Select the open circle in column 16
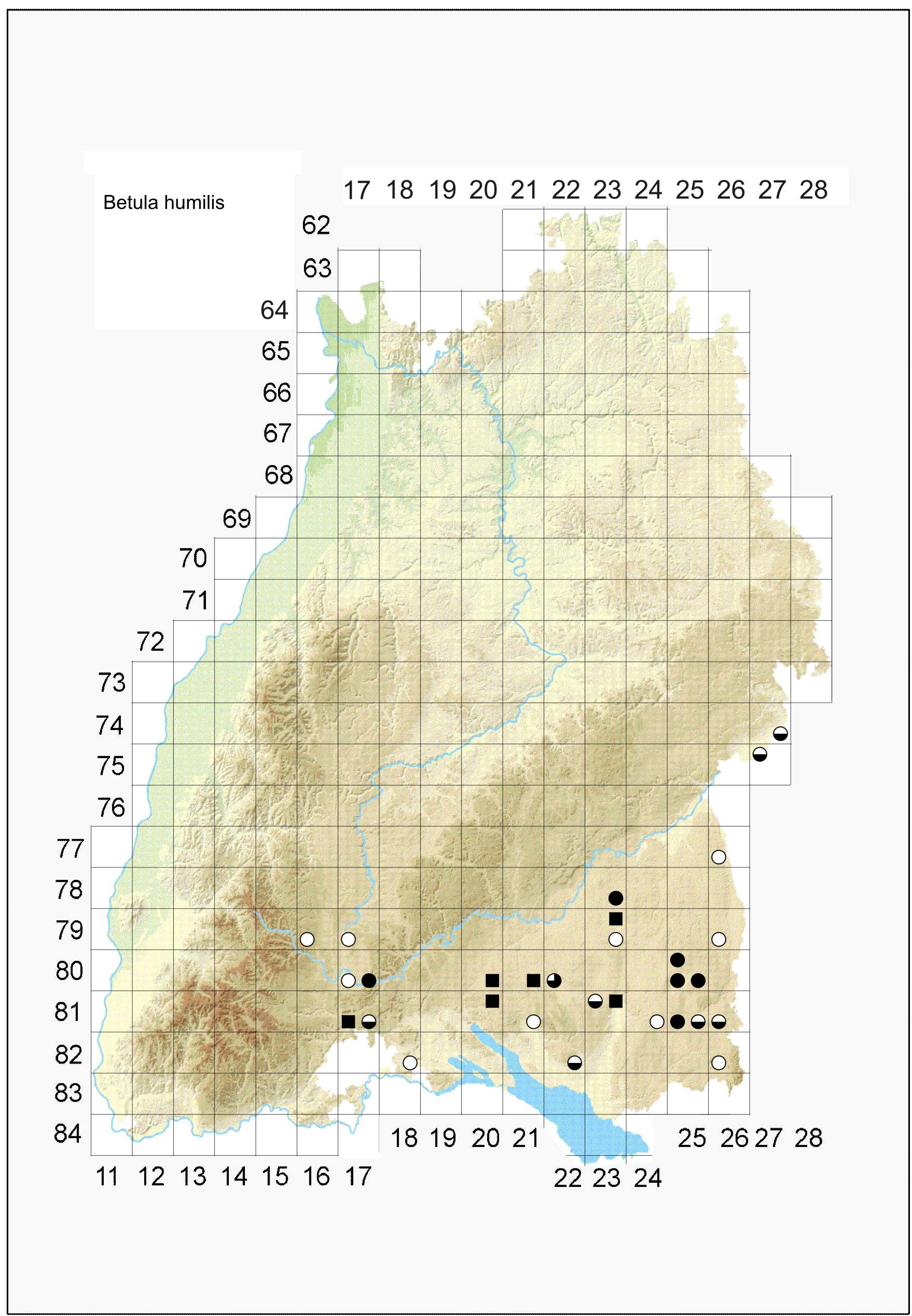This screenshot has width=912, height=1316. point(307,940)
